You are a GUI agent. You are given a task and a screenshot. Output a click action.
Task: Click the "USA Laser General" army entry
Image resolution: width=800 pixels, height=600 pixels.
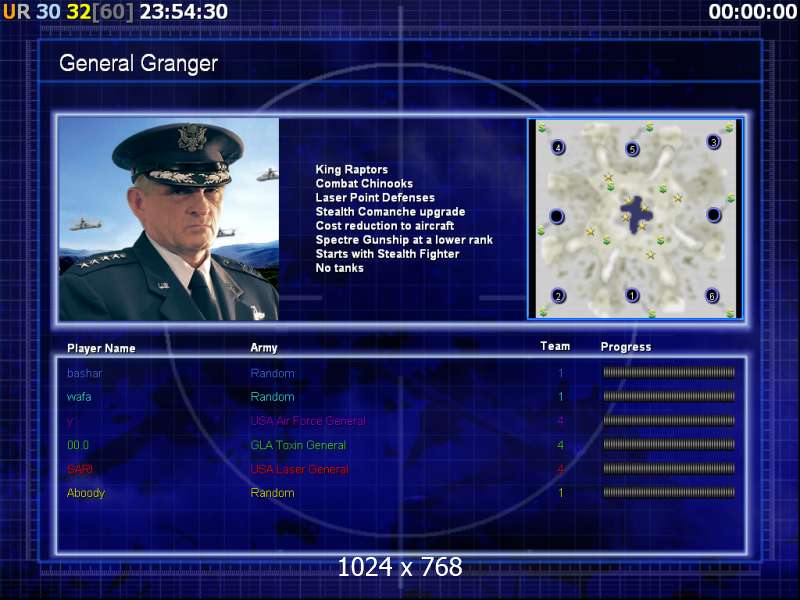coord(299,469)
